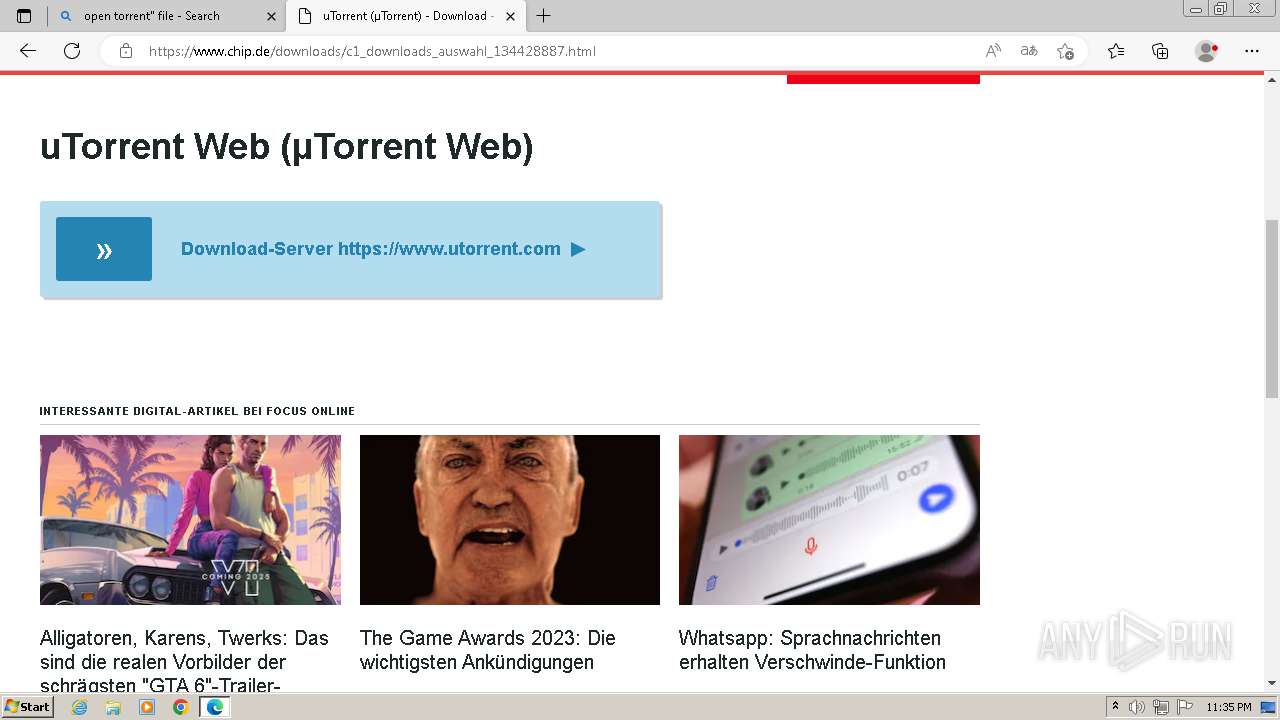Image resolution: width=1280 pixels, height=720 pixels.
Task: Open the volume speaker tray icon
Action: (1137, 707)
